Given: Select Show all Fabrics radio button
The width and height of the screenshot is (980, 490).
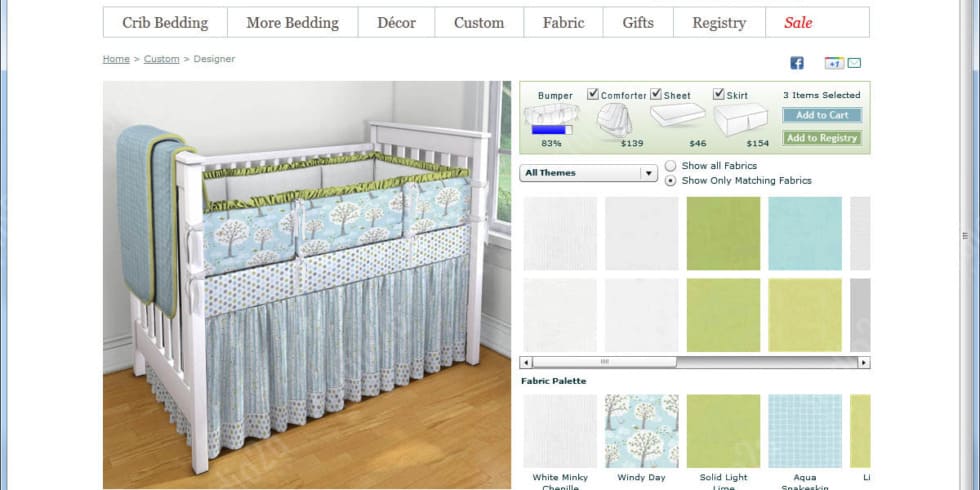Looking at the screenshot, I should 670,166.
